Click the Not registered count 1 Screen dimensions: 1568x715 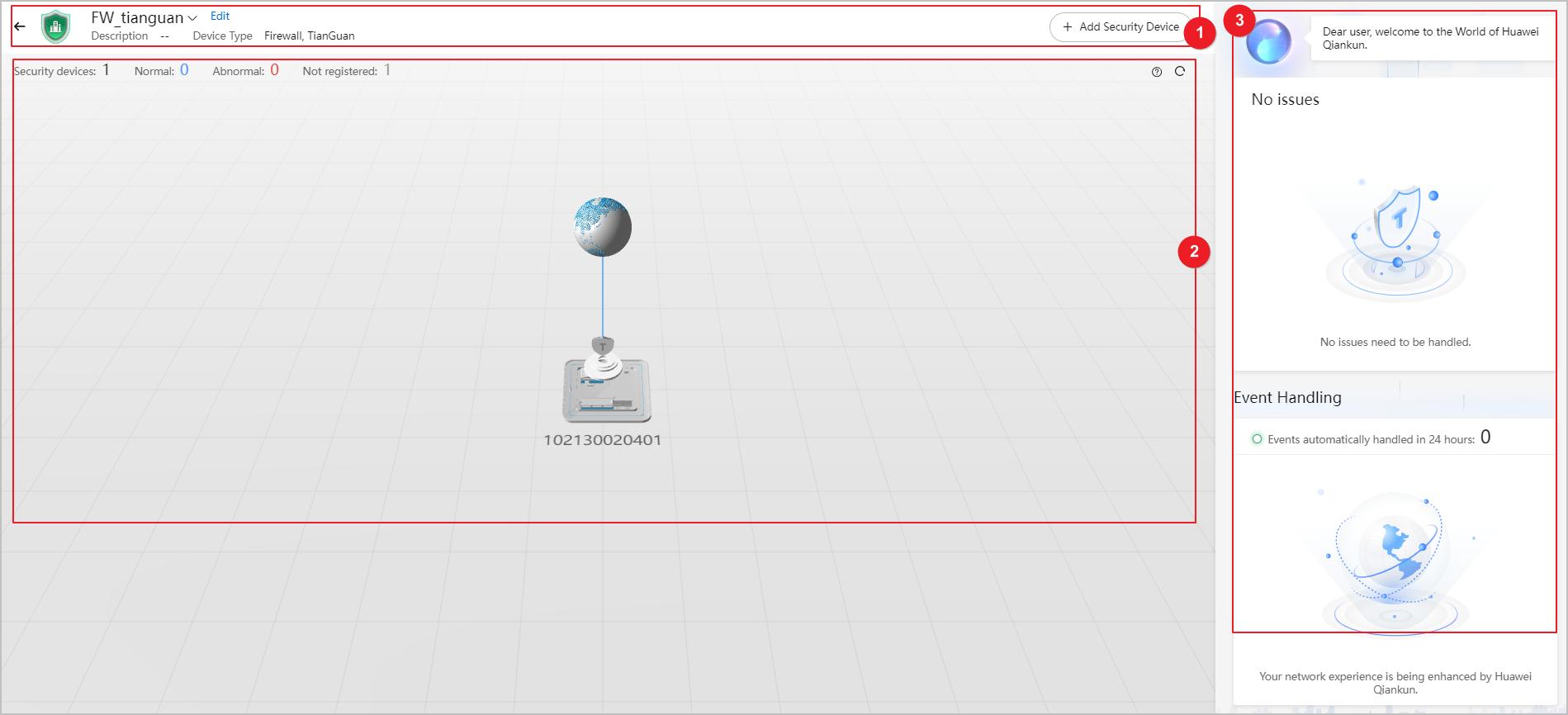(x=387, y=70)
